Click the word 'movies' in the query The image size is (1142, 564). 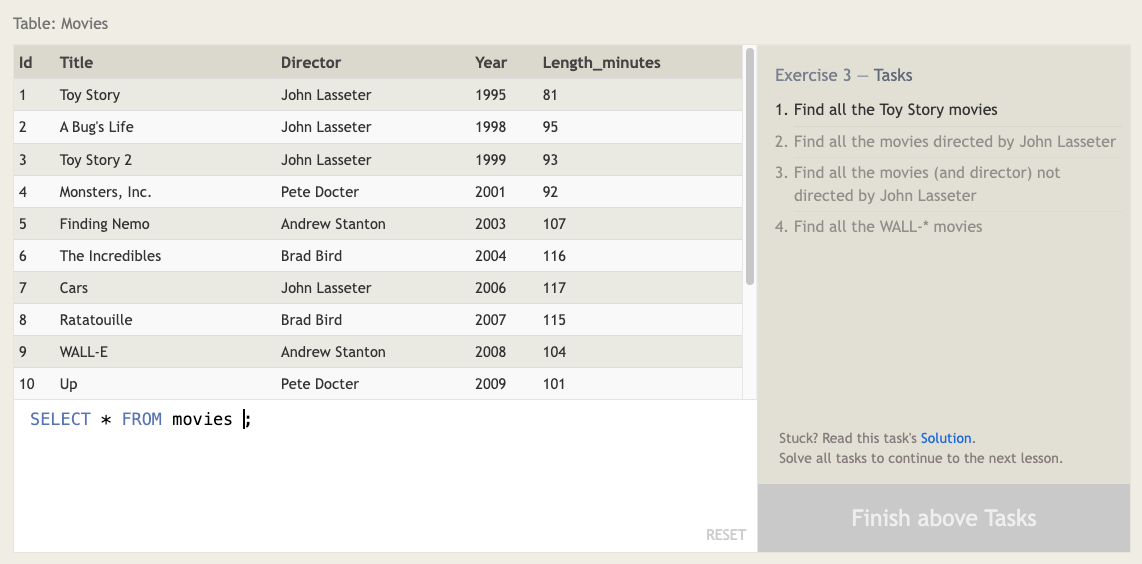(202, 419)
